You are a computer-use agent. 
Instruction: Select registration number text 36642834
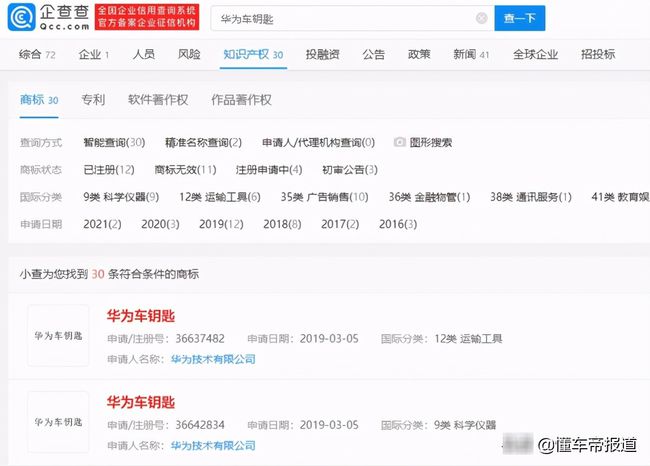[200, 425]
